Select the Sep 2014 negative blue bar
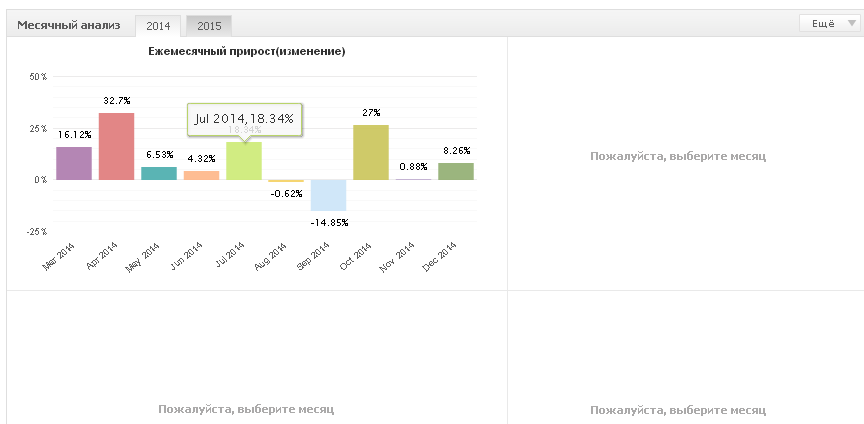 pyautogui.click(x=328, y=195)
